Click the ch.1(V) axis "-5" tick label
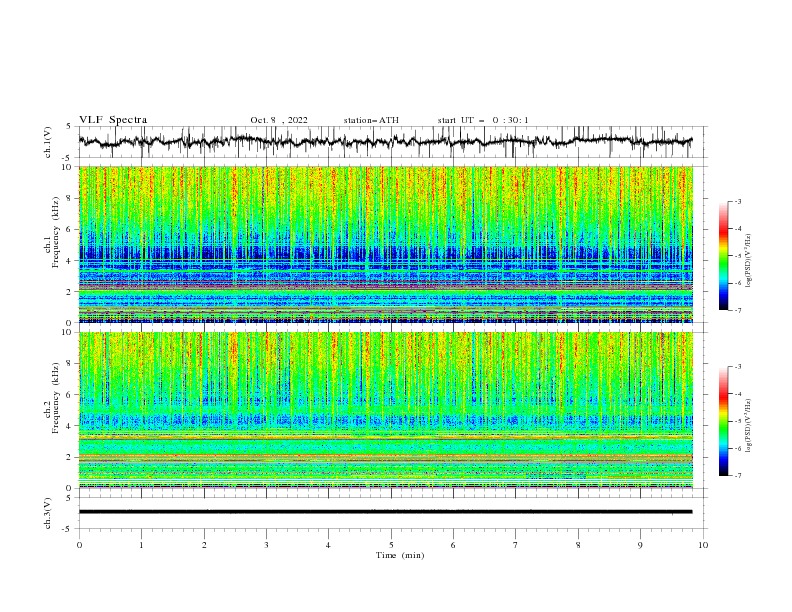The height and width of the screenshot is (612, 792). (x=68, y=158)
